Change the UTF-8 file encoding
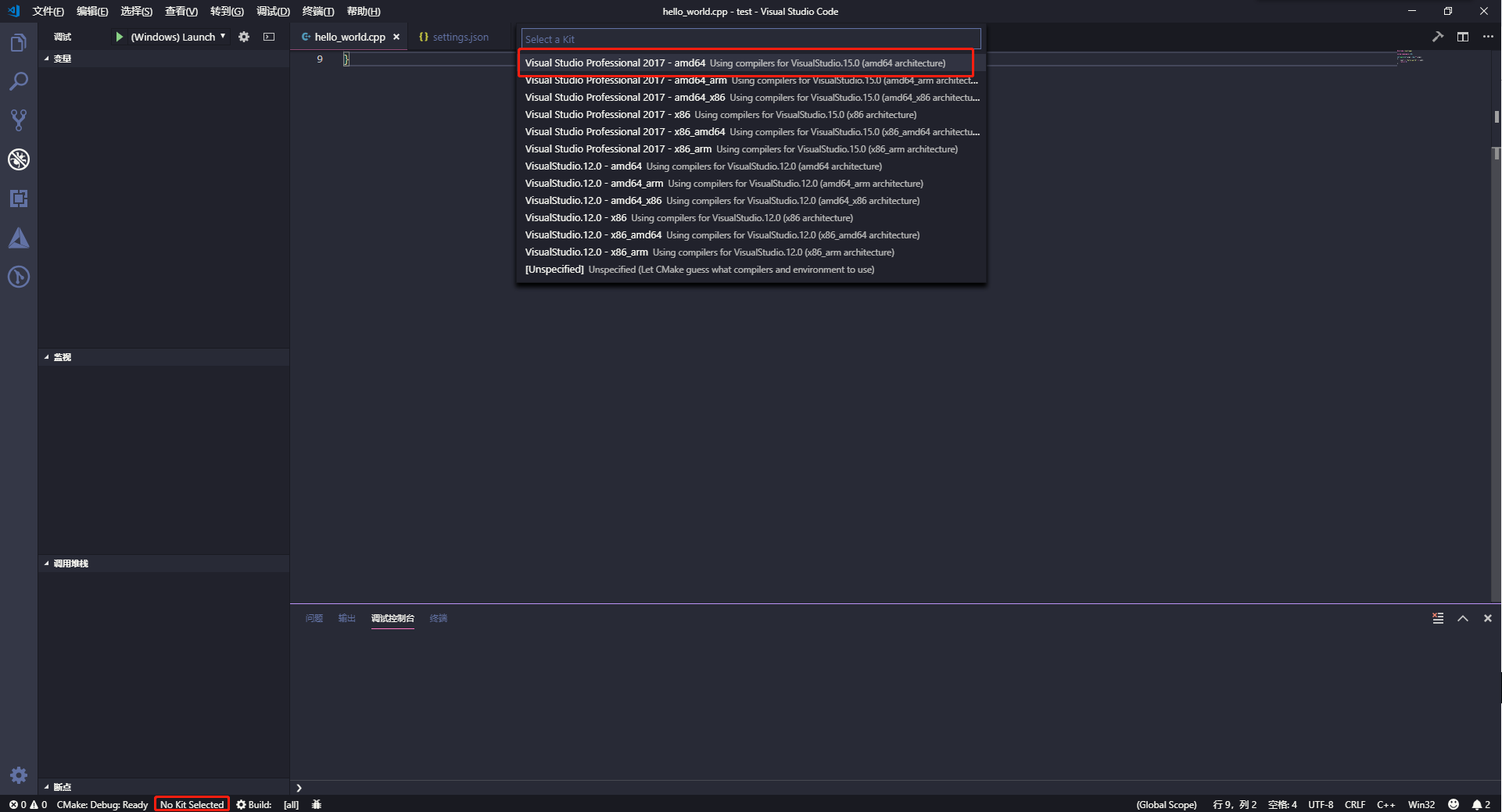Viewport: 1502px width, 812px height. click(1321, 804)
